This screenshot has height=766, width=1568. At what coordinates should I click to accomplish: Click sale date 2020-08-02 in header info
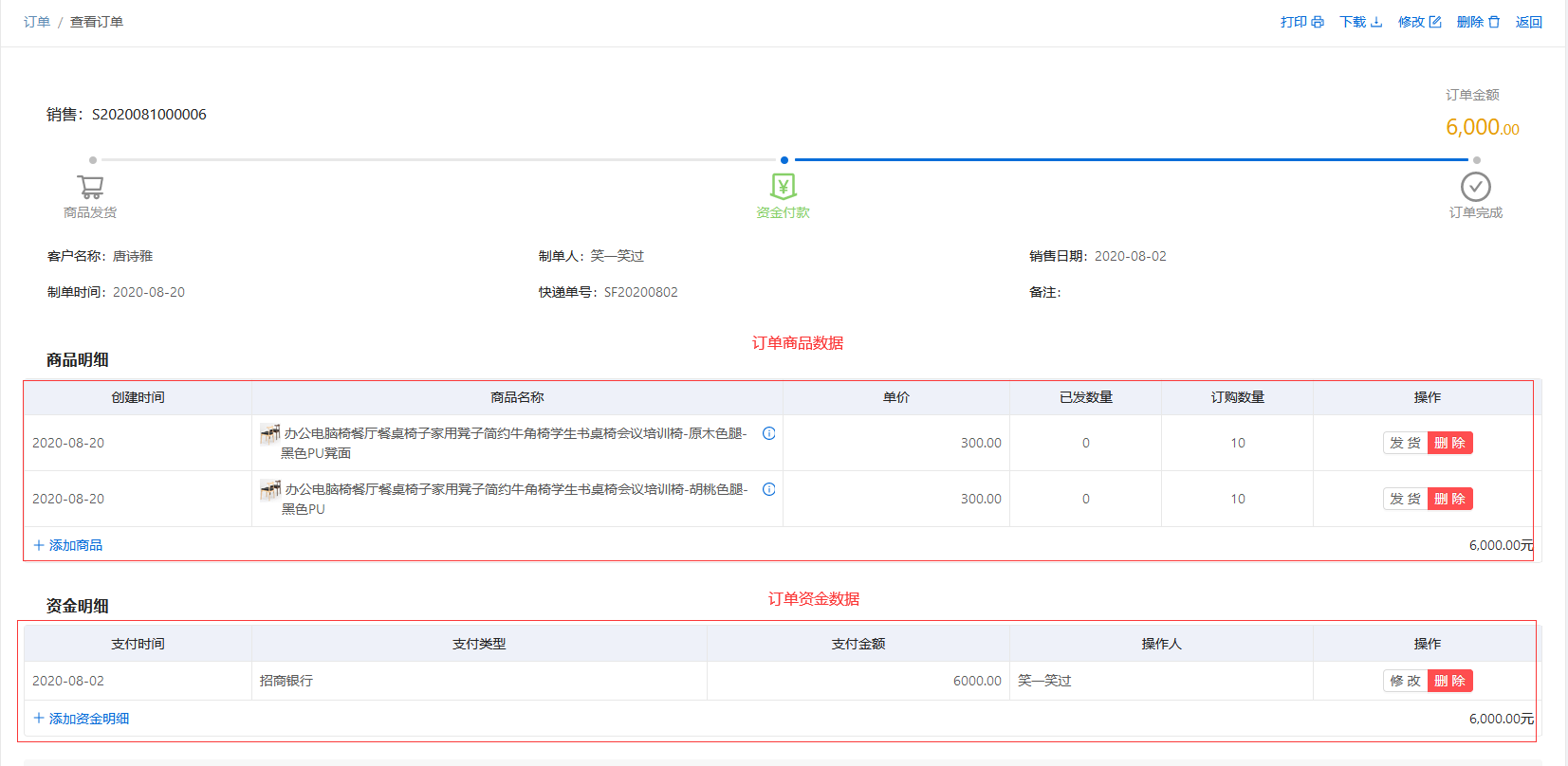click(1131, 256)
